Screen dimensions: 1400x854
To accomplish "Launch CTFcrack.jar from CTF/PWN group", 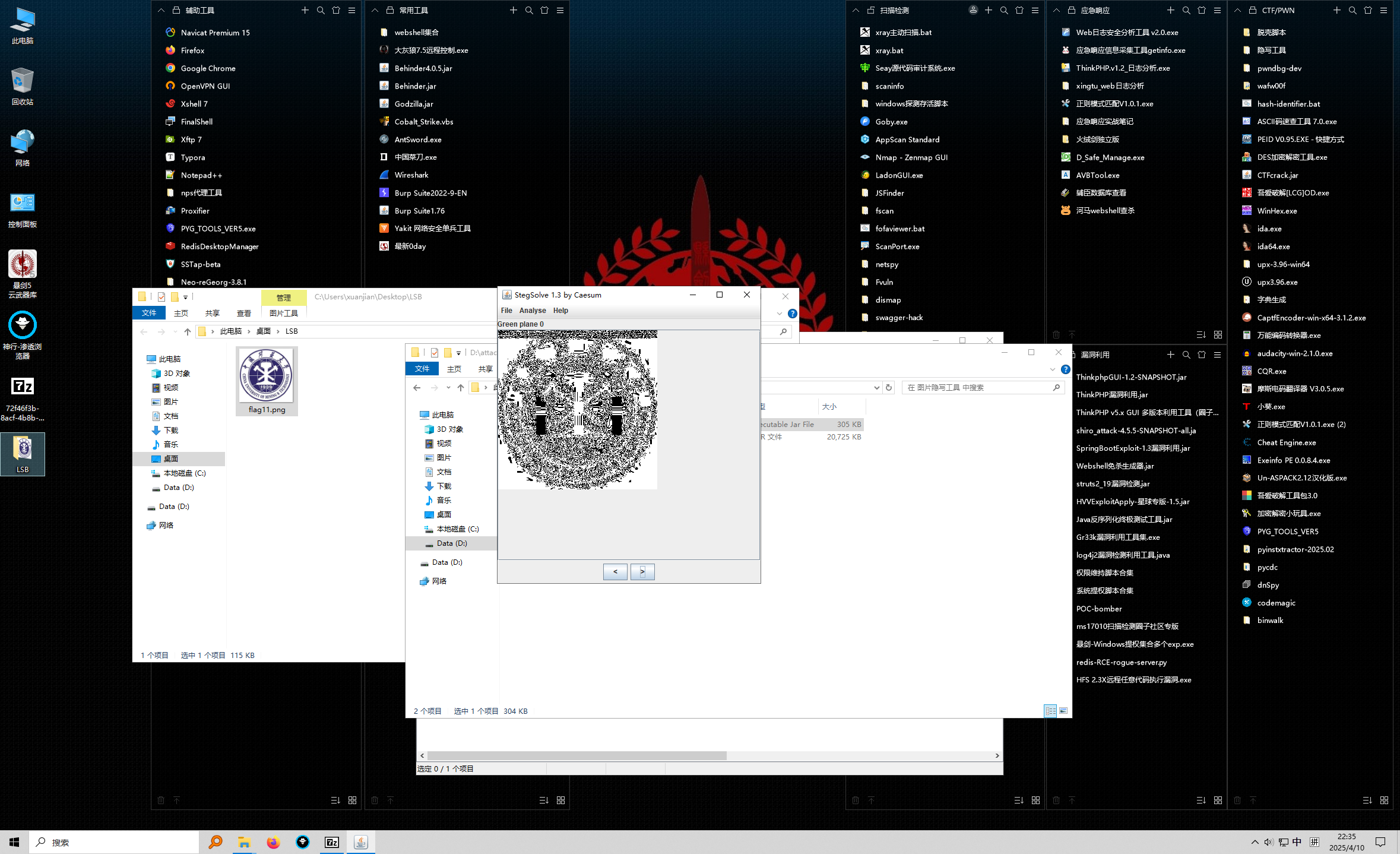I will (x=1277, y=175).
